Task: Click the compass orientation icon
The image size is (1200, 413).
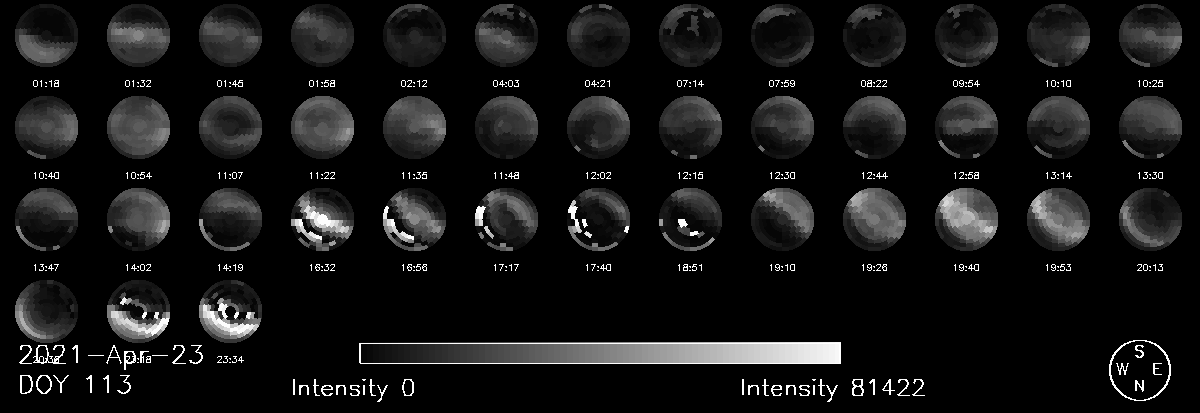Action: (x=1139, y=370)
